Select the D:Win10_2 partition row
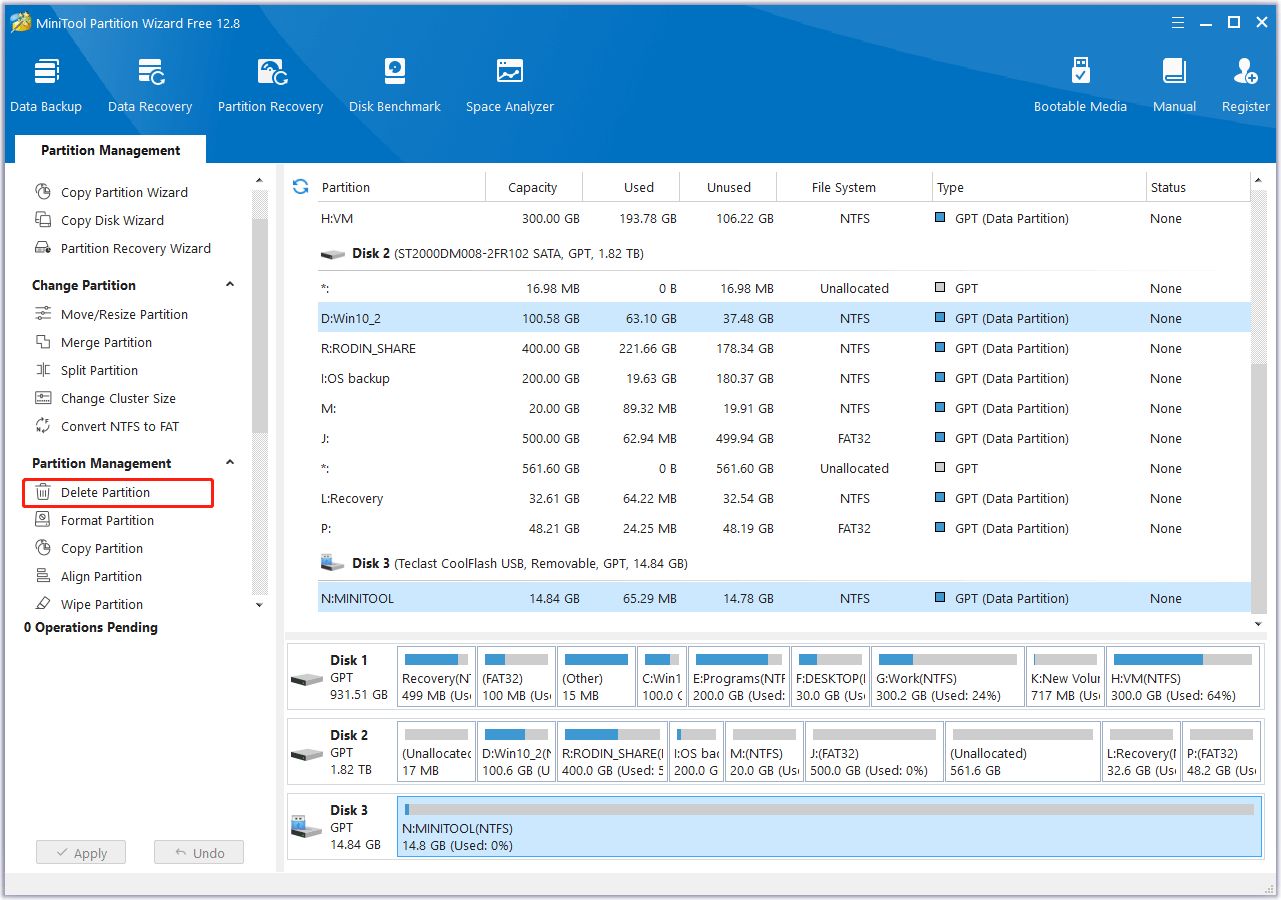Image resolution: width=1281 pixels, height=900 pixels. tap(783, 318)
